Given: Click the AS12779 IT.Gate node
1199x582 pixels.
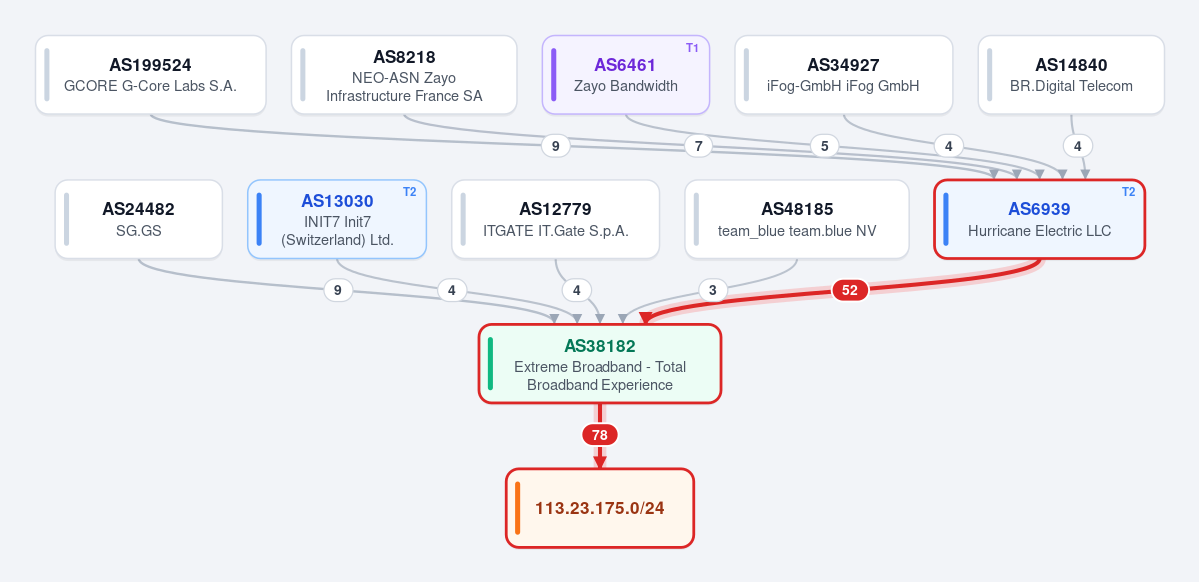Looking at the screenshot, I should (x=555, y=219).
